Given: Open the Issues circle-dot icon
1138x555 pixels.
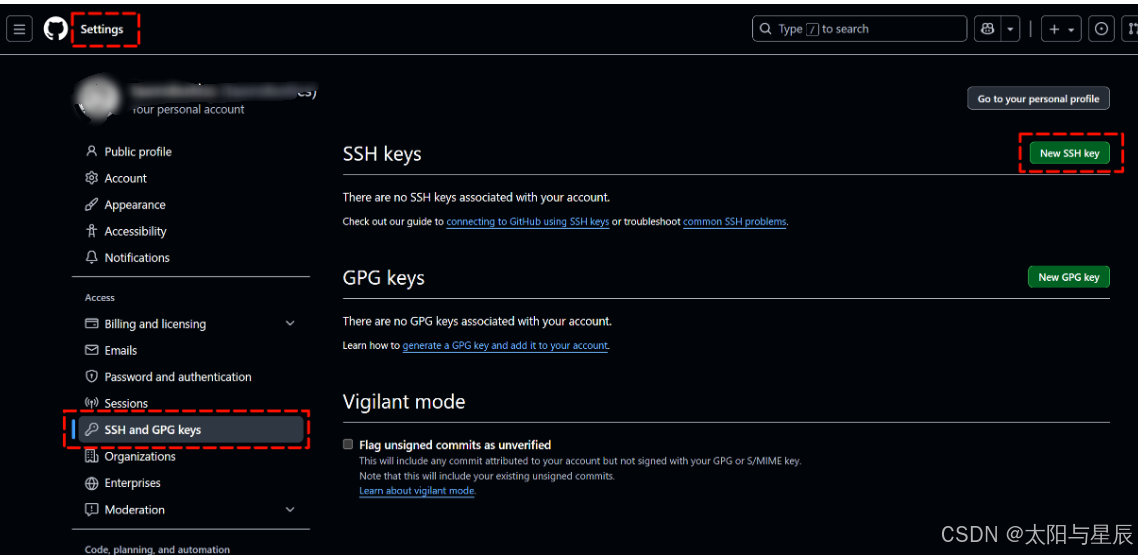Looking at the screenshot, I should 1101,29.
